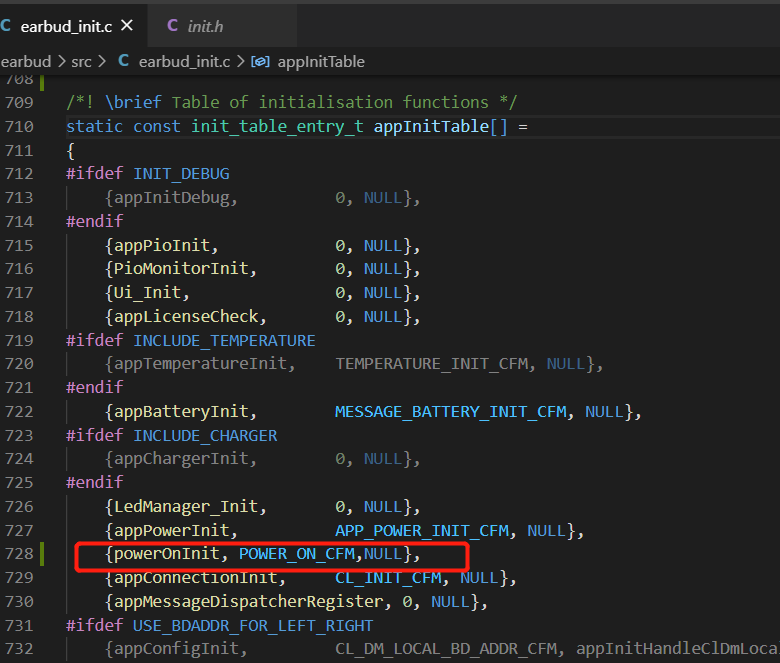Click line number 728 in the gutter
The image size is (780, 663).
coord(20,554)
